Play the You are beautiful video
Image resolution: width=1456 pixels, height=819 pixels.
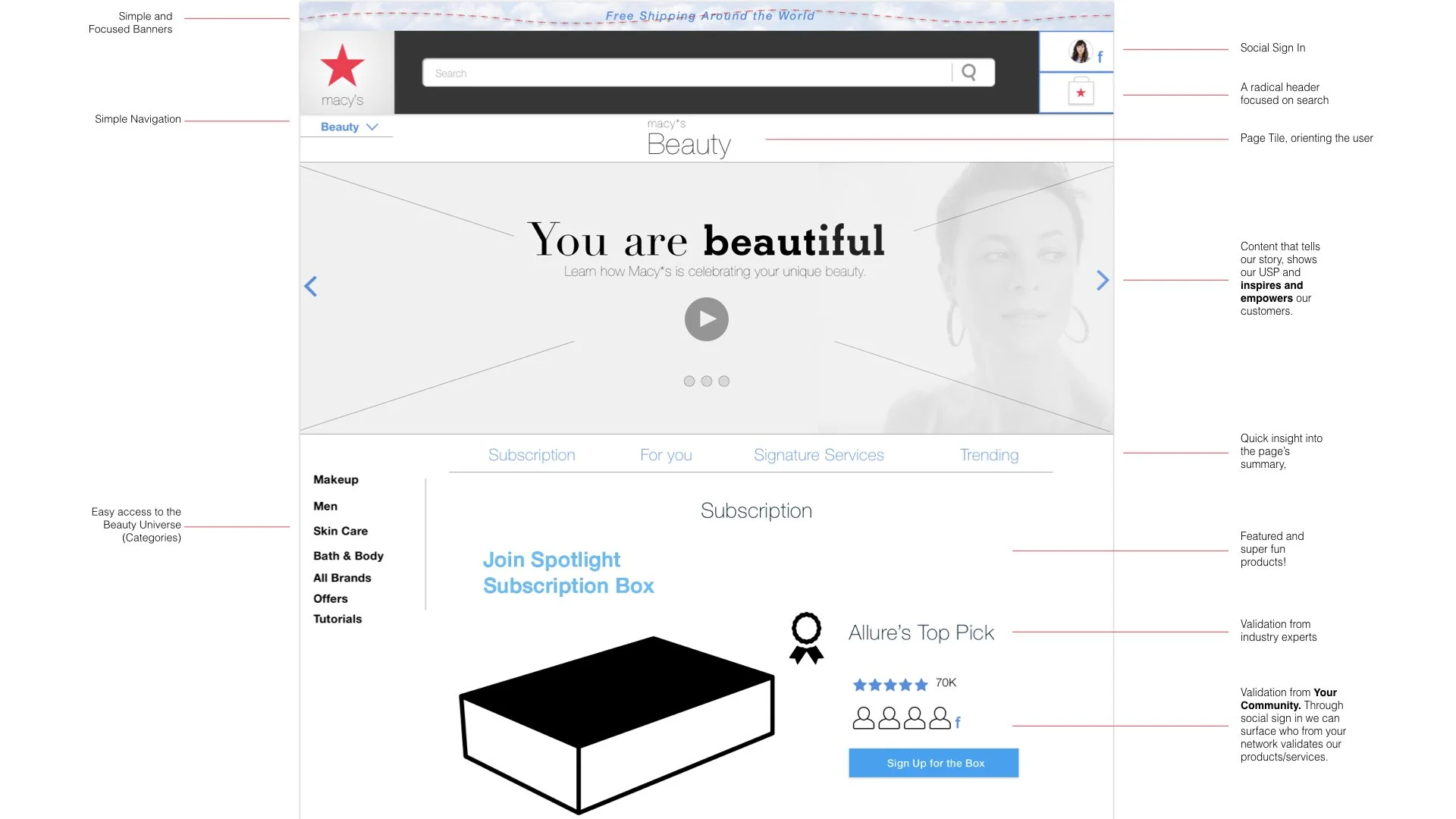click(x=706, y=319)
